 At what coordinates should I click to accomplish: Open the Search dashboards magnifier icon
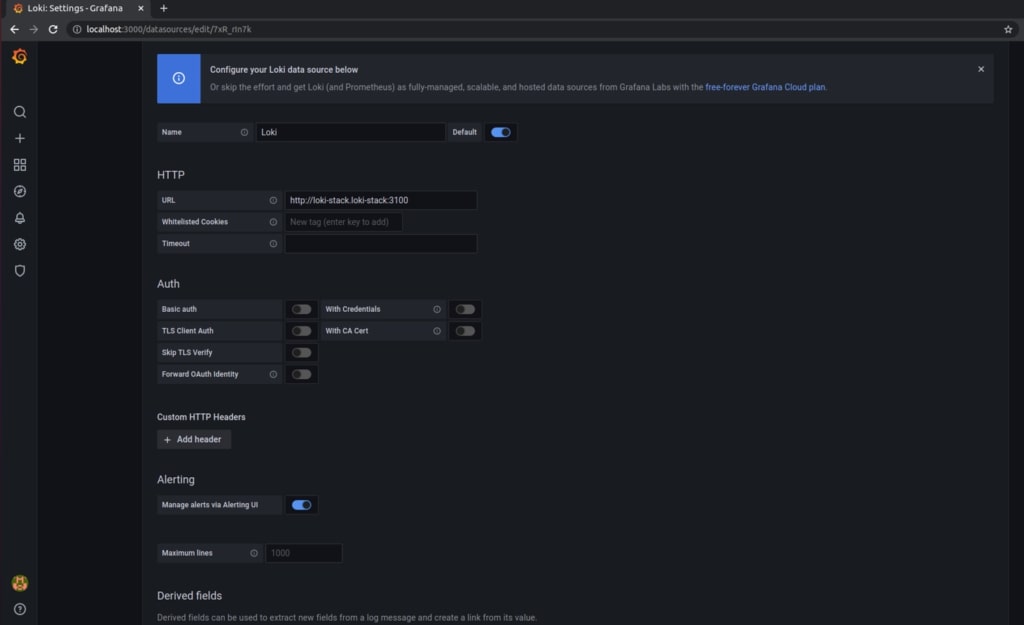pos(19,112)
